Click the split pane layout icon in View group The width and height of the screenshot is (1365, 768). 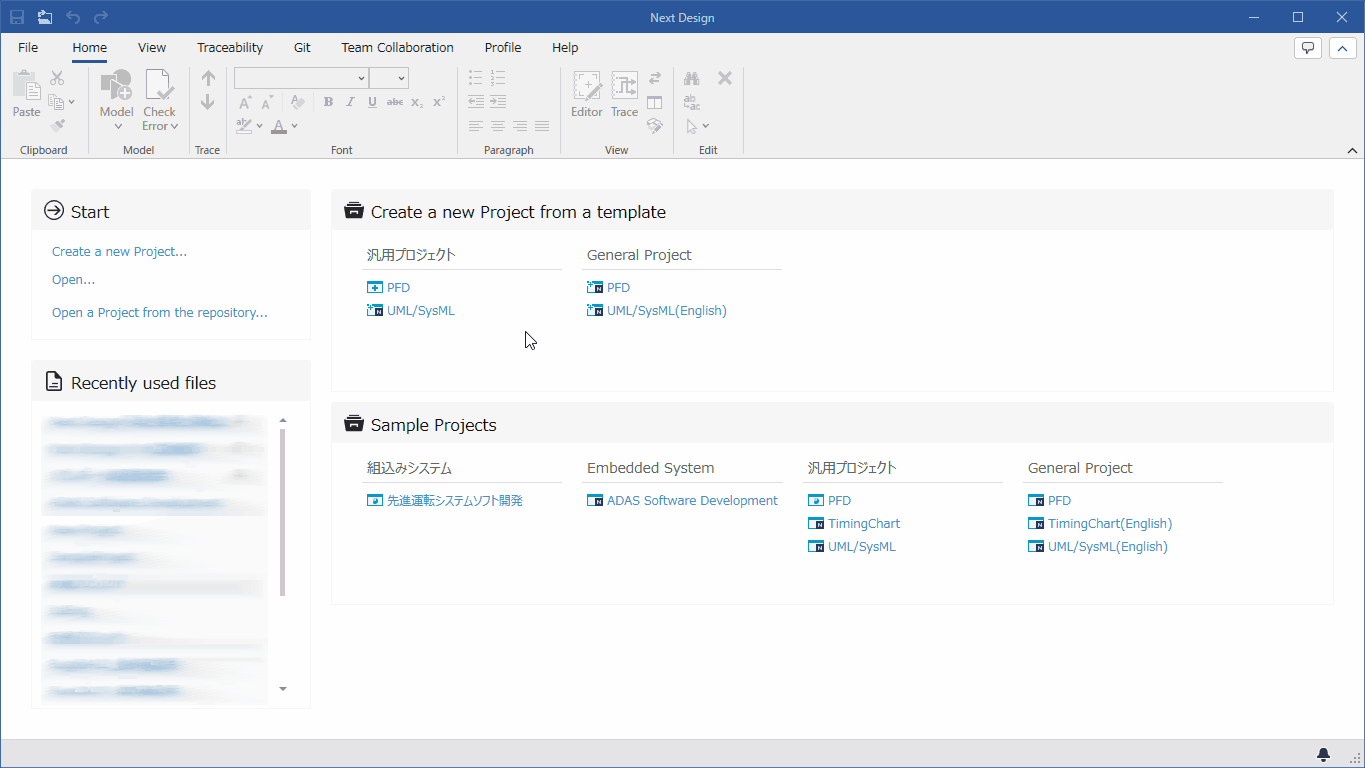[x=655, y=102]
